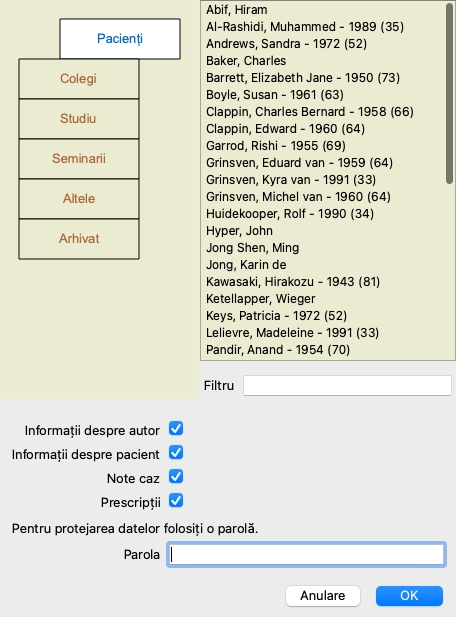This screenshot has height=617, width=456.
Task: Click the Anulare button
Action: 323,596
